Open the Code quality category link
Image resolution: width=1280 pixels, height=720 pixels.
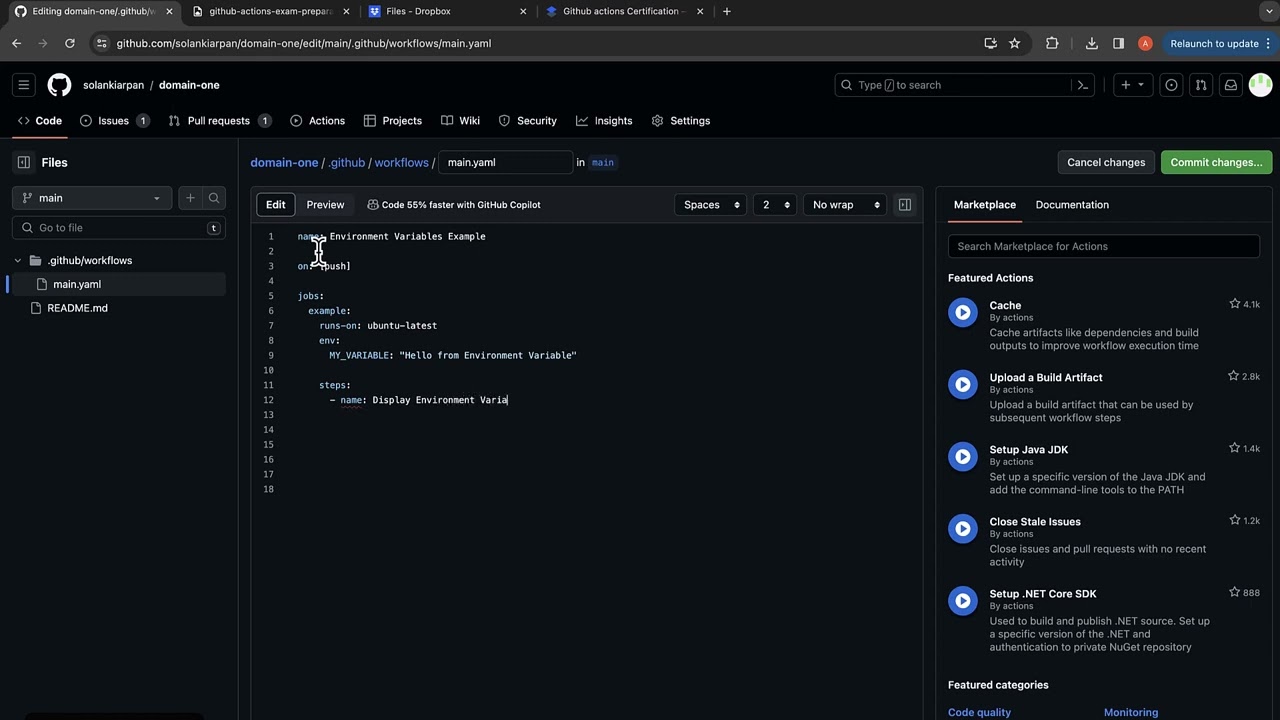979,712
